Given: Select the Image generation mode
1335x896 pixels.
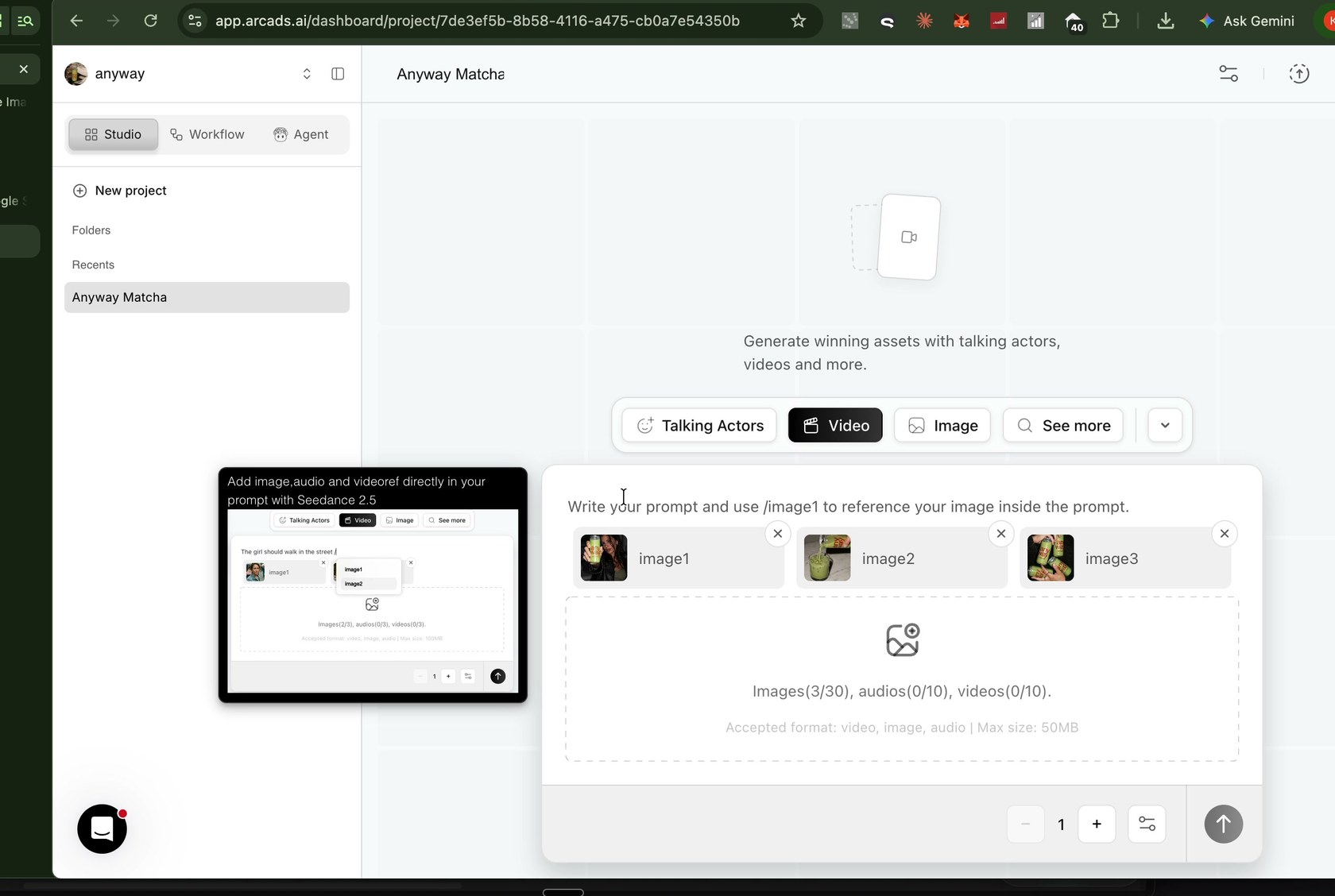Looking at the screenshot, I should coord(942,426).
